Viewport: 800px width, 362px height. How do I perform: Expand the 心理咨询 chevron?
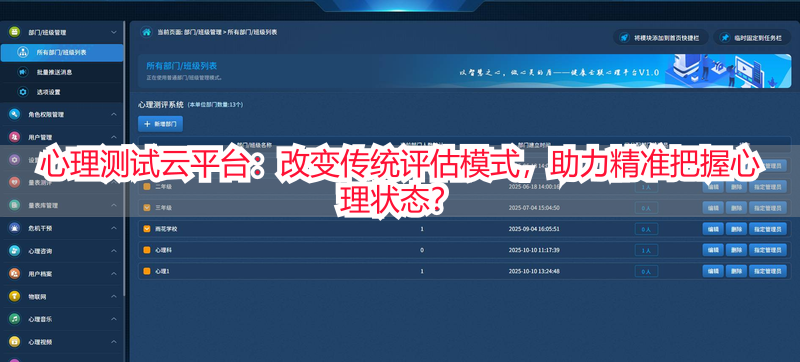click(x=114, y=251)
